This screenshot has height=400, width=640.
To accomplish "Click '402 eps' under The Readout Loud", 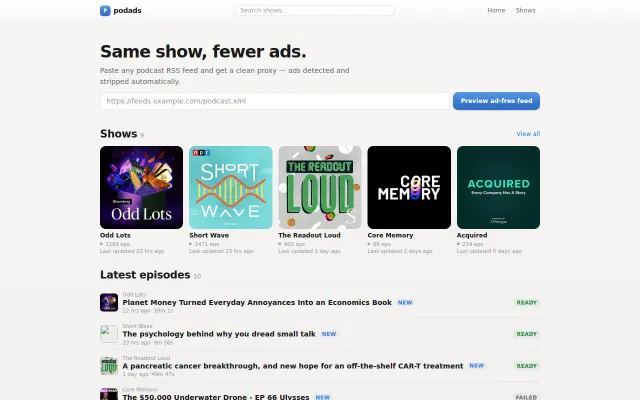I will (x=294, y=244).
